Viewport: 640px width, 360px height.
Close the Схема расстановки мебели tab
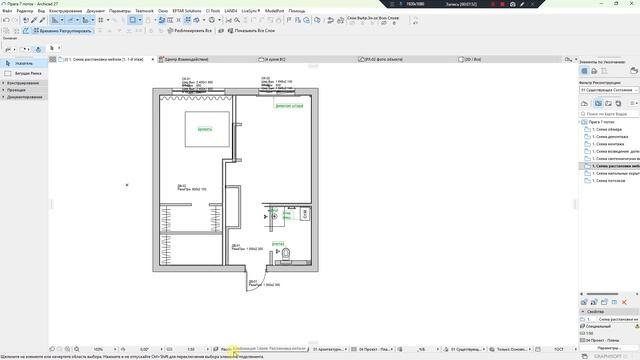(153, 60)
